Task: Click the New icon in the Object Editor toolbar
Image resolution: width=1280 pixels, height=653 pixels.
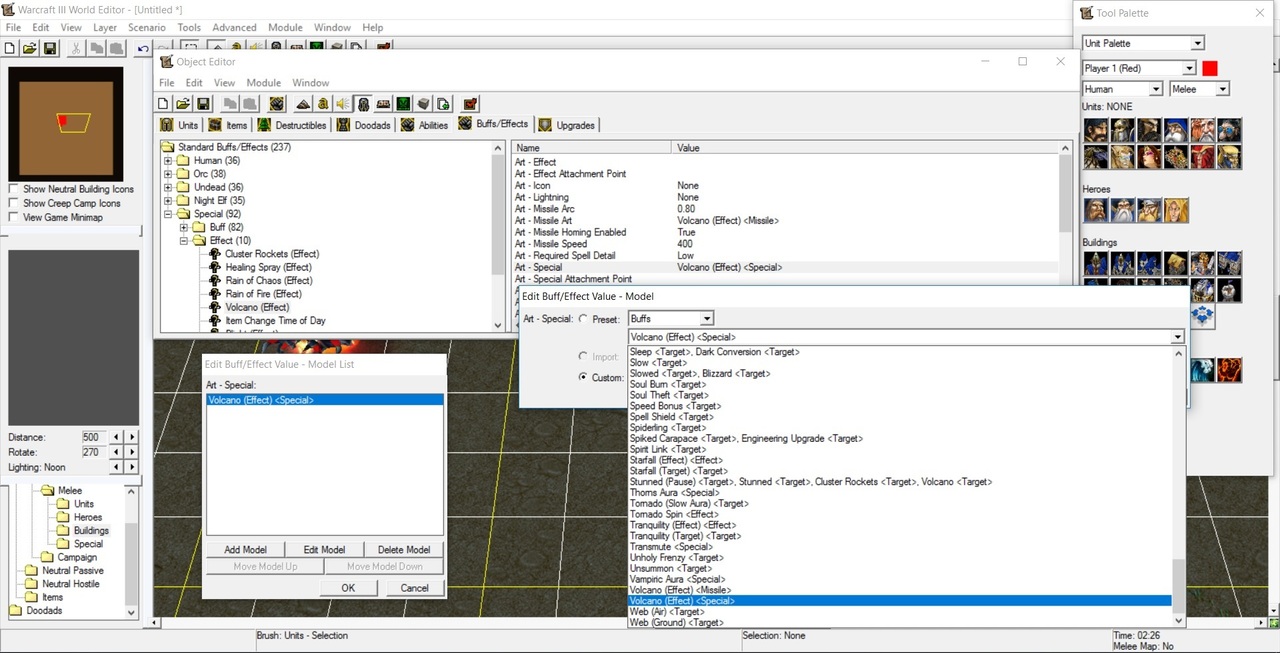Action: pos(164,104)
